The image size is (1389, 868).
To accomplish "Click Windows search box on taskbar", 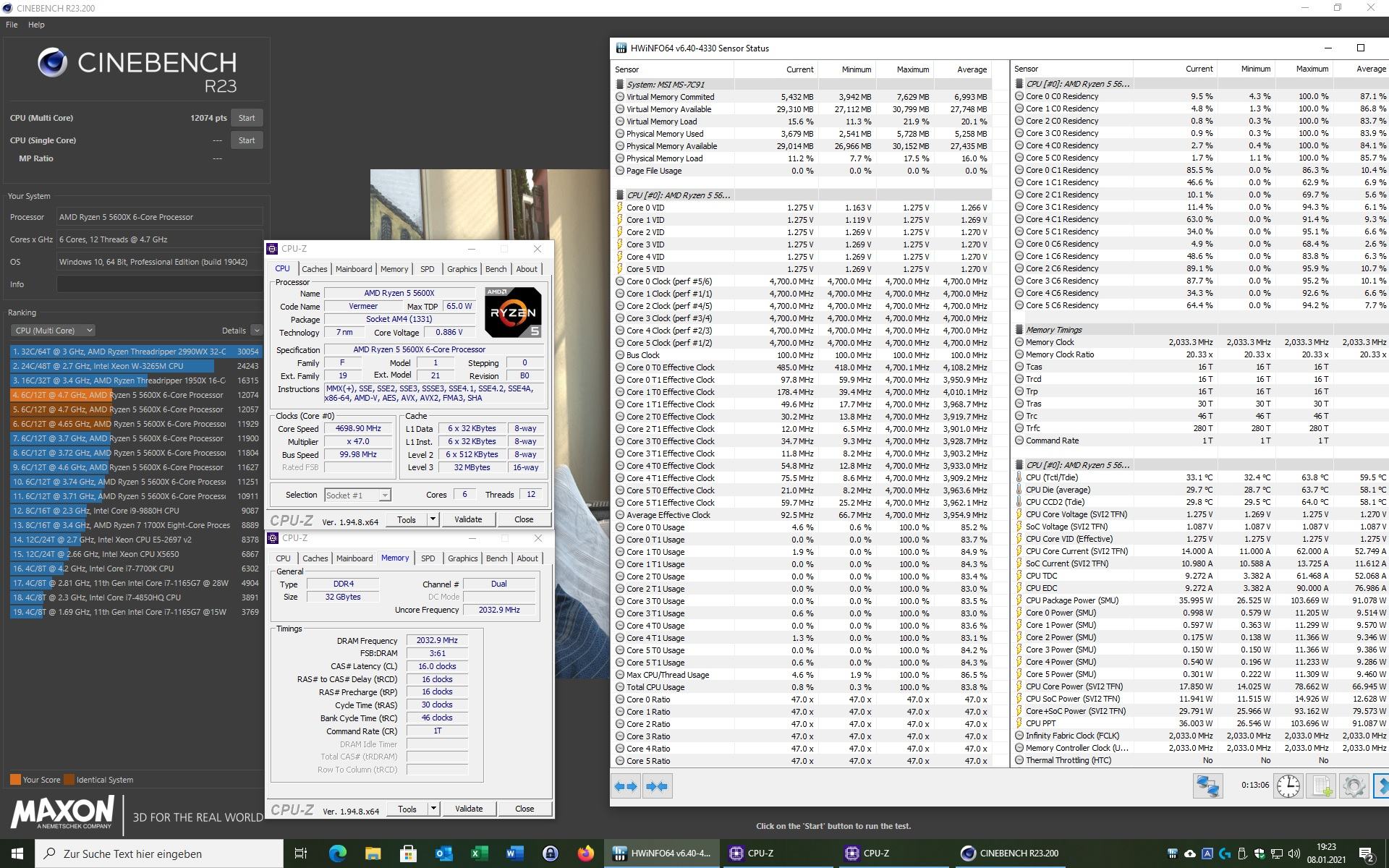I will click(x=159, y=854).
